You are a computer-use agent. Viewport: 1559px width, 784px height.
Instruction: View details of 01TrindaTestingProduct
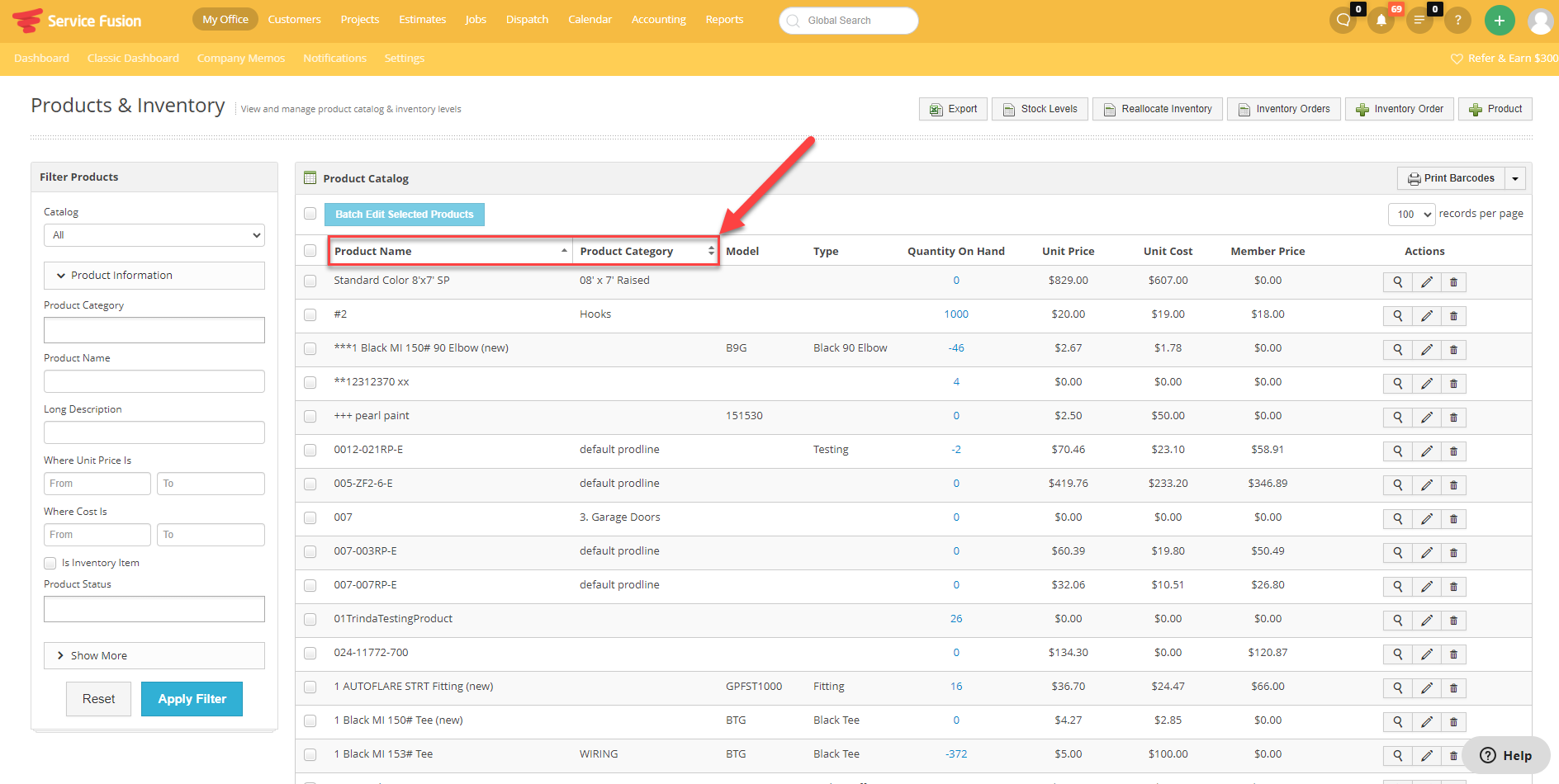(x=1398, y=621)
